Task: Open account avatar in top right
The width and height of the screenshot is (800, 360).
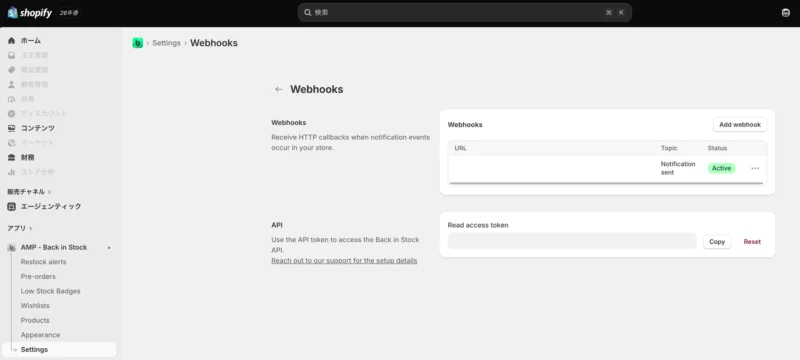Action: [786, 13]
